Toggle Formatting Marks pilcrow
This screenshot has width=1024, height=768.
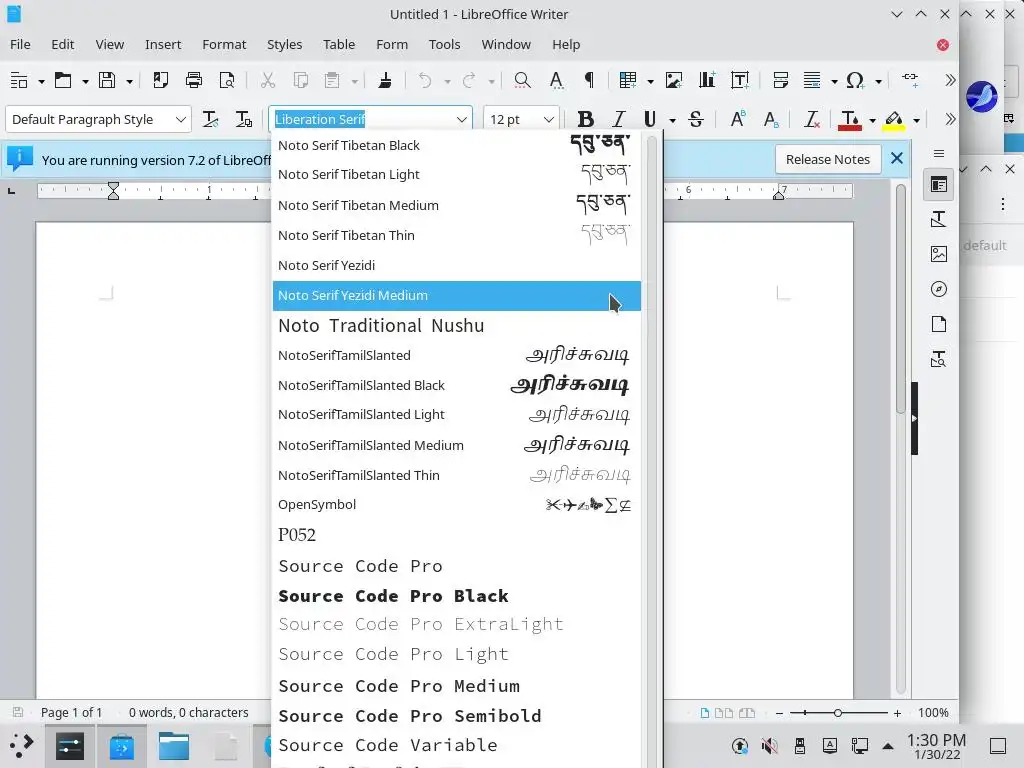pyautogui.click(x=589, y=80)
